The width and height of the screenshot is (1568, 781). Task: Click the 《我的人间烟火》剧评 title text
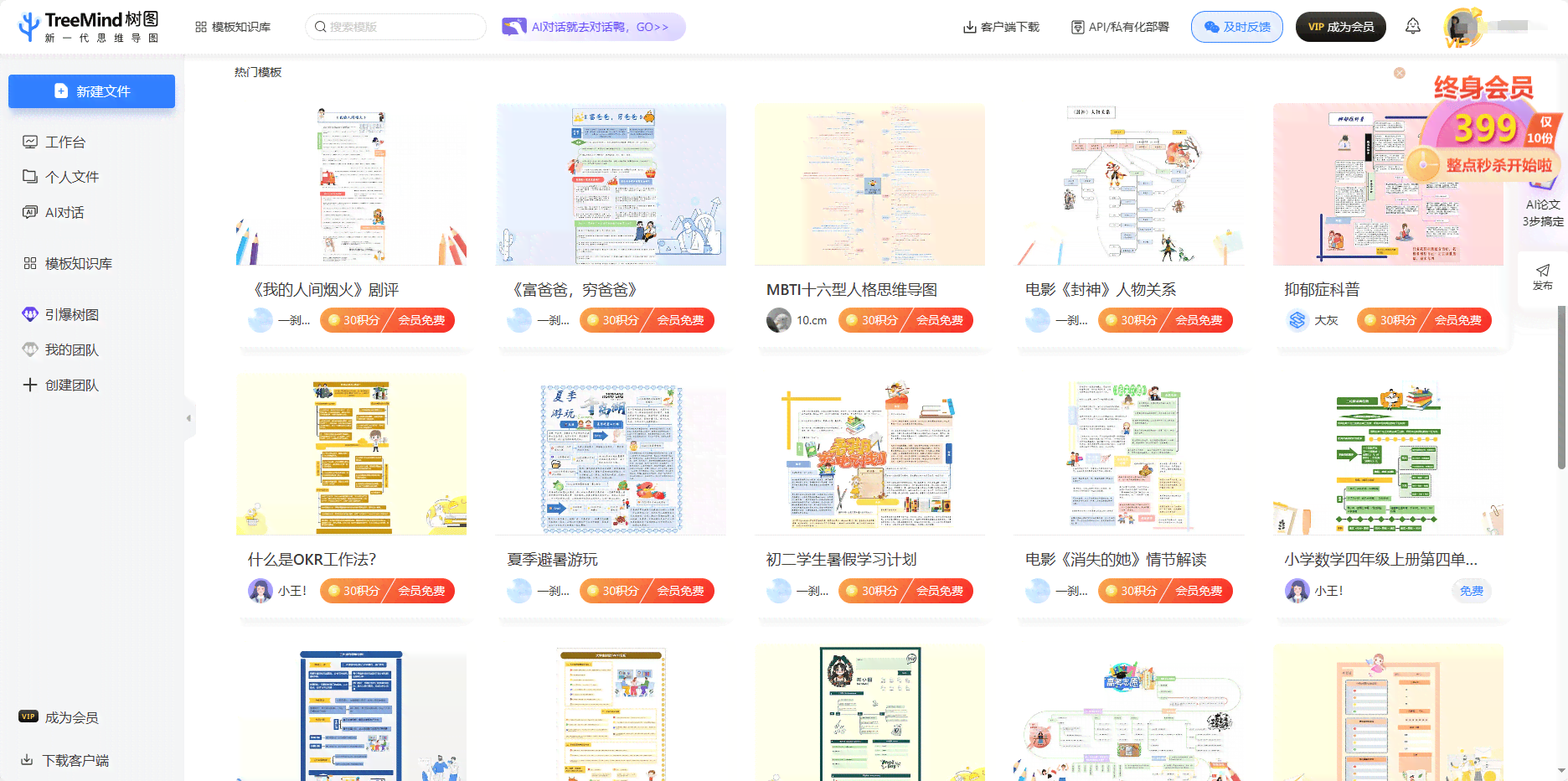point(323,290)
